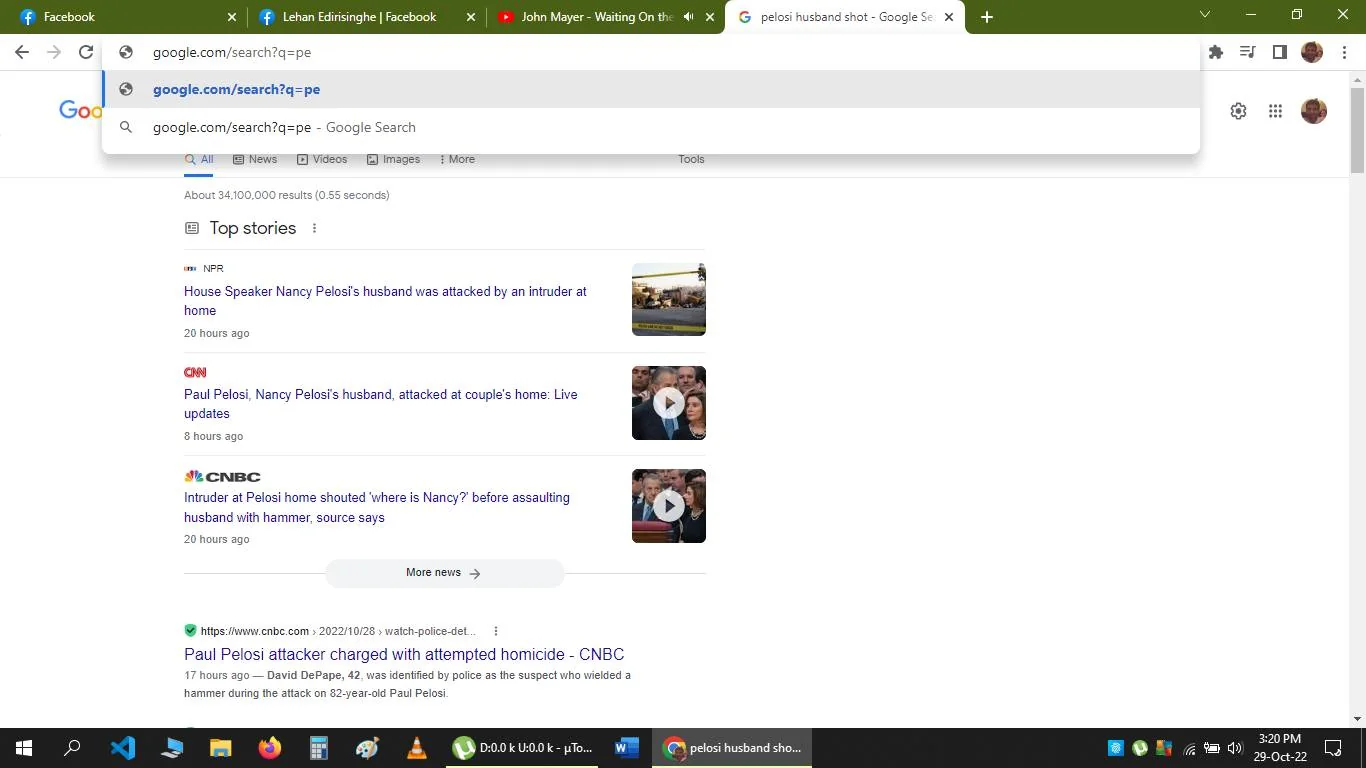Switch to Videos search results
The width and height of the screenshot is (1366, 768).
322,159
